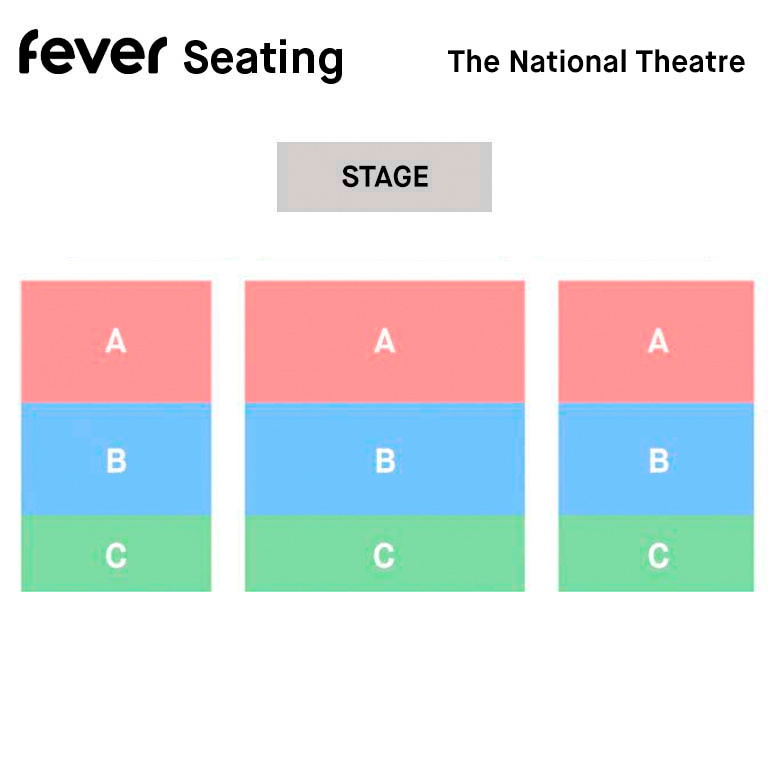Viewport: 768px width, 768px height.
Task: Click the letter C label on right block
Action: (658, 555)
